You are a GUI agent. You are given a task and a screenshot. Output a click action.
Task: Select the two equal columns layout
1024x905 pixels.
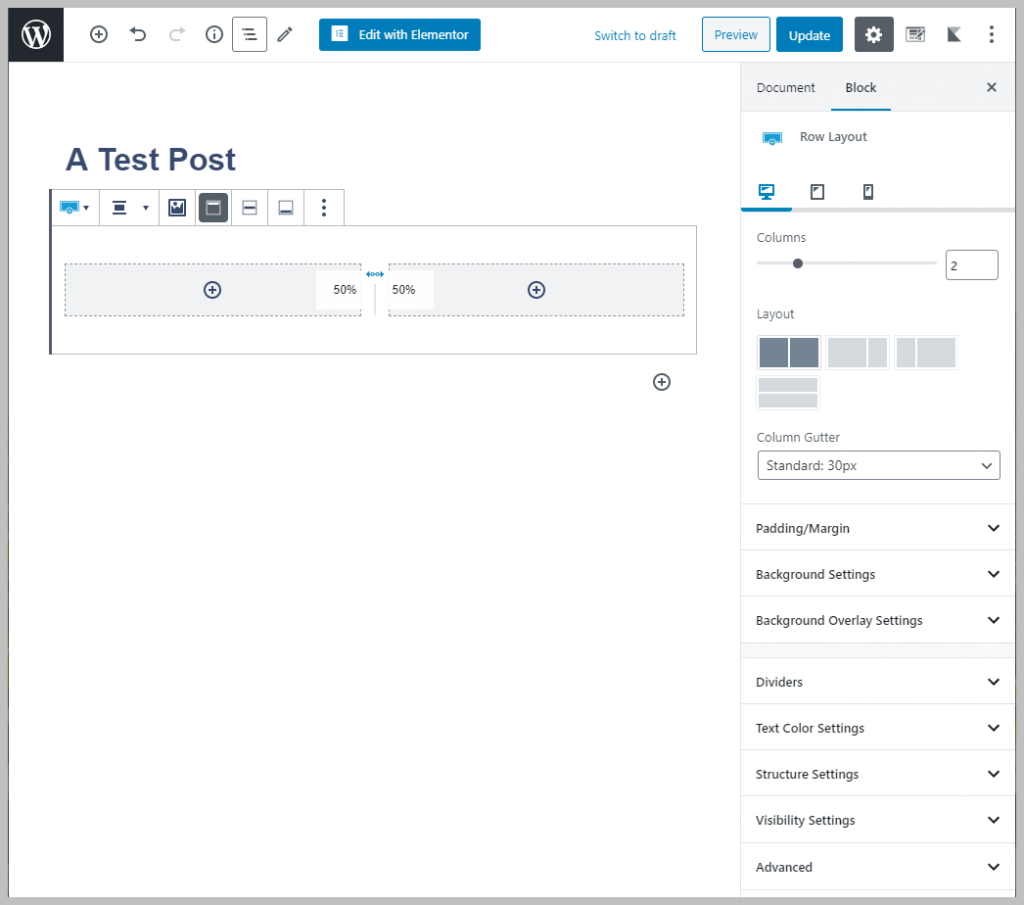click(789, 353)
